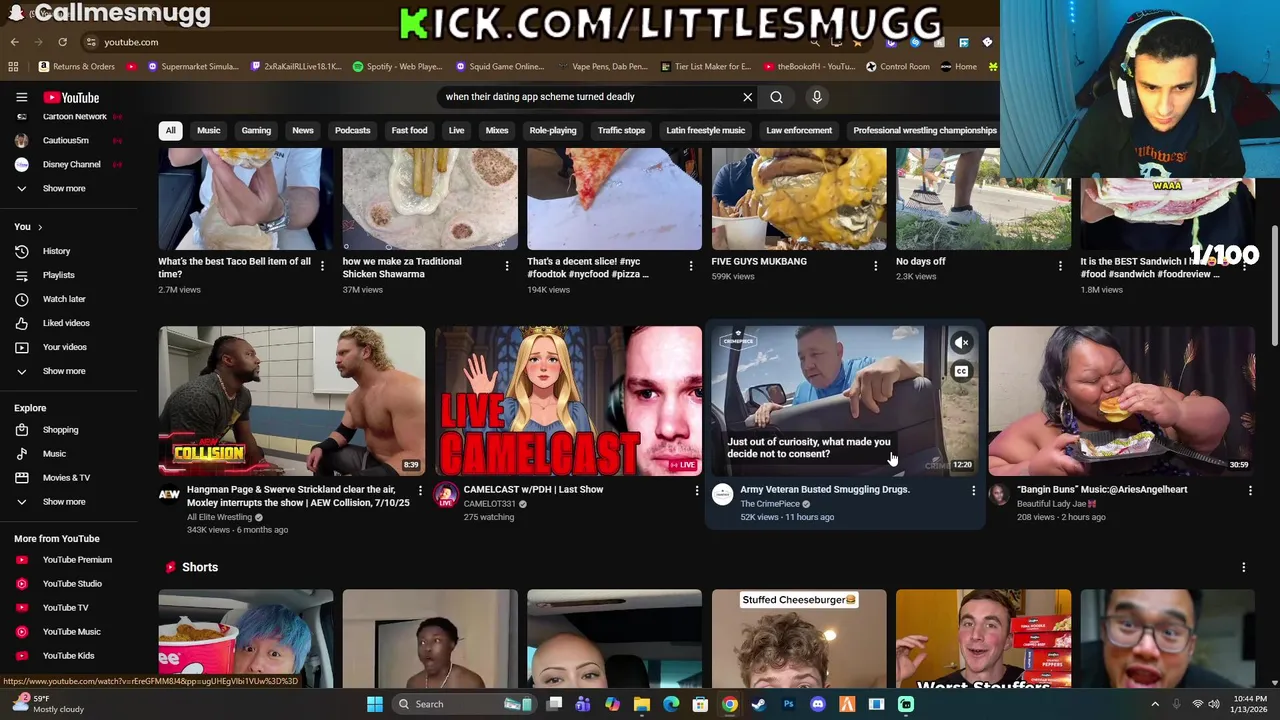Open The CrimePiece channel avatar

(723, 494)
